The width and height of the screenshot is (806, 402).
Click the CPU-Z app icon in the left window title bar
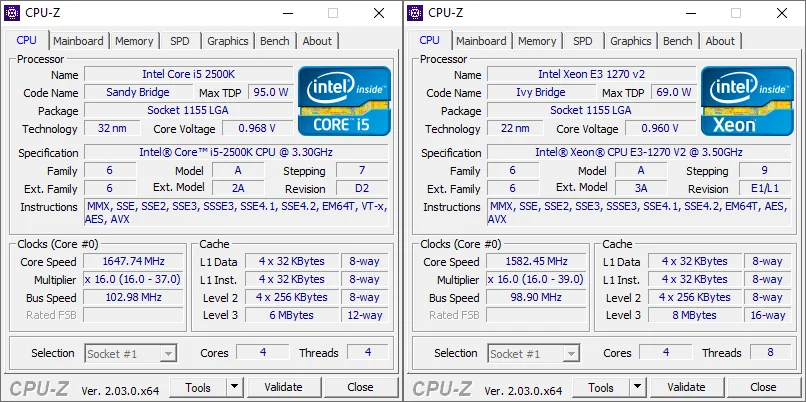(x=12, y=13)
